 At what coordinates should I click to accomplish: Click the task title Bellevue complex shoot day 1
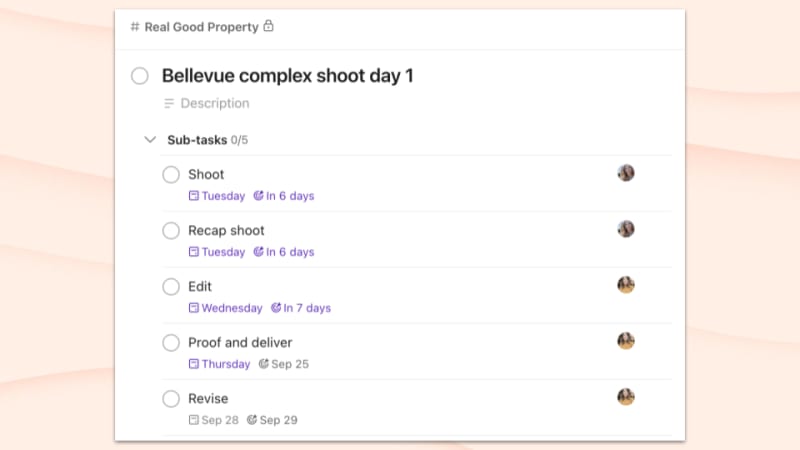[x=288, y=76]
